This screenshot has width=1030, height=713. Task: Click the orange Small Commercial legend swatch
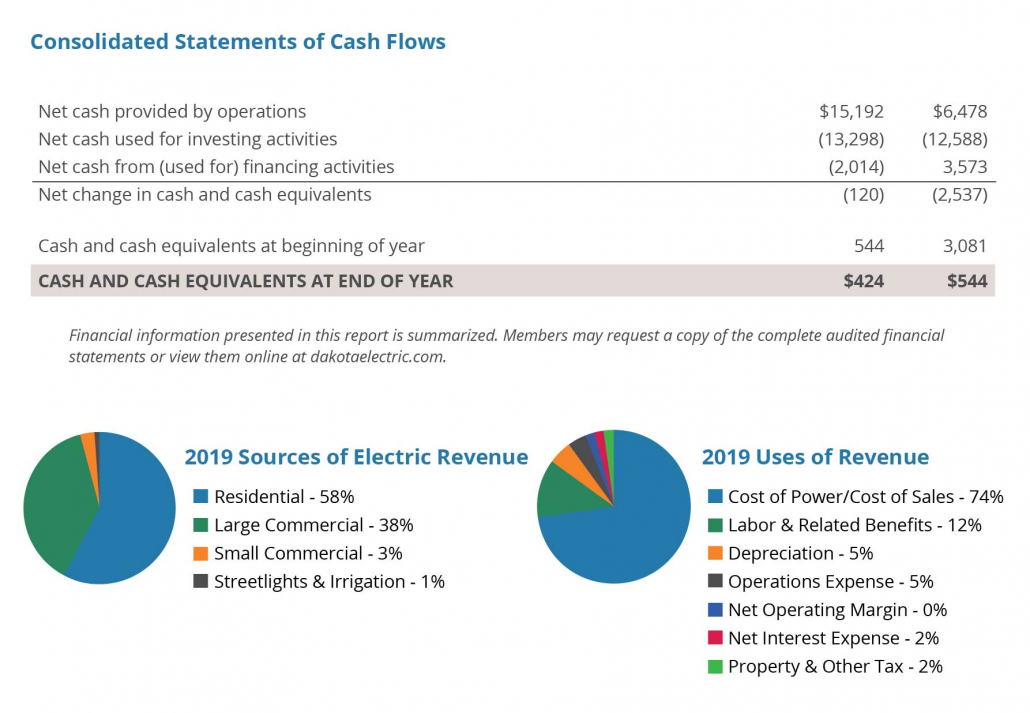[x=200, y=553]
